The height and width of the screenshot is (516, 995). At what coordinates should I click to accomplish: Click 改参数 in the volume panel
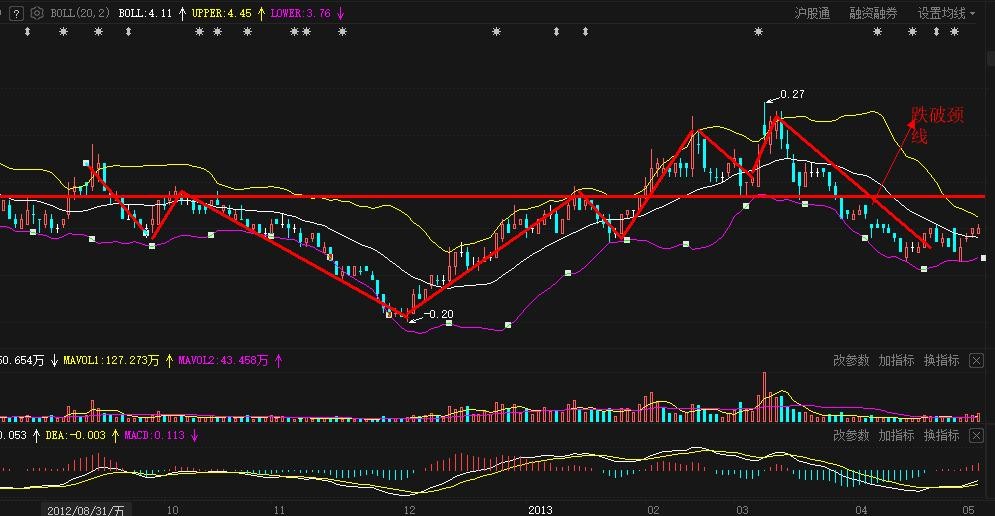[851, 361]
